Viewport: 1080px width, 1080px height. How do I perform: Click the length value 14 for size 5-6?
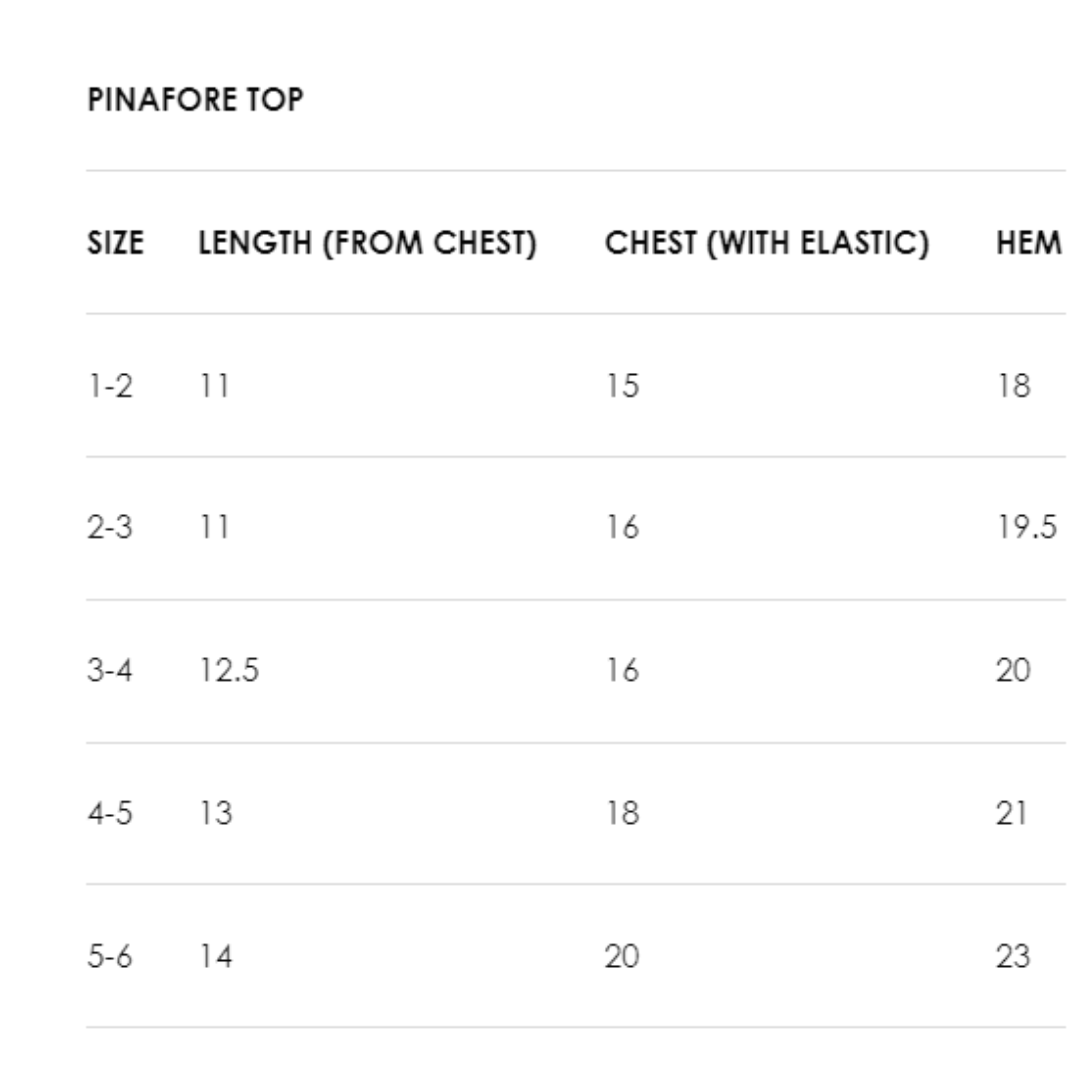(x=215, y=957)
